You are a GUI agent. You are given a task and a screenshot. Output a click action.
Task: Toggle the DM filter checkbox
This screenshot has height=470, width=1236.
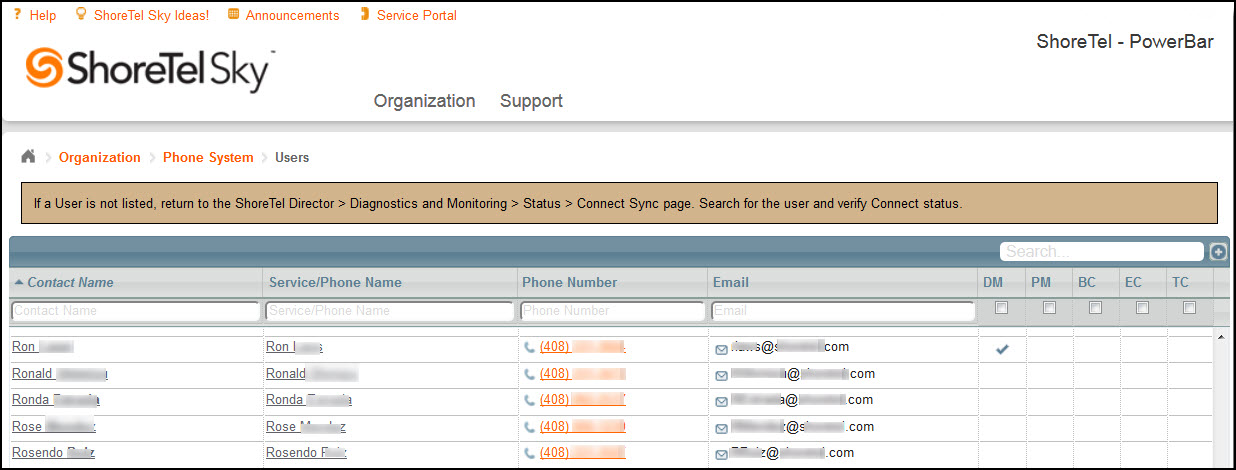(1002, 308)
